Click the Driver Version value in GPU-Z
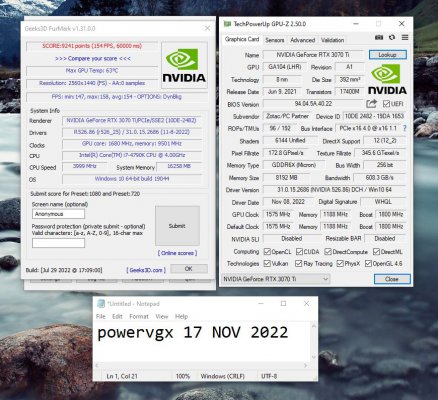This screenshot has width=438, height=400. [x=334, y=190]
